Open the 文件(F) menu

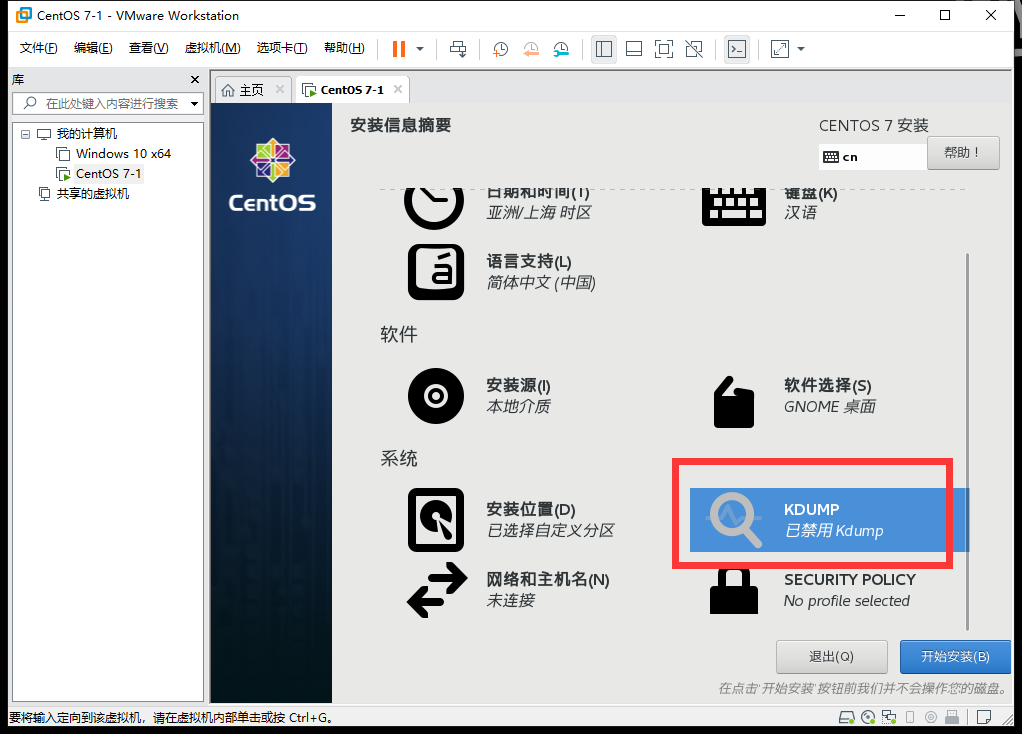coord(38,48)
